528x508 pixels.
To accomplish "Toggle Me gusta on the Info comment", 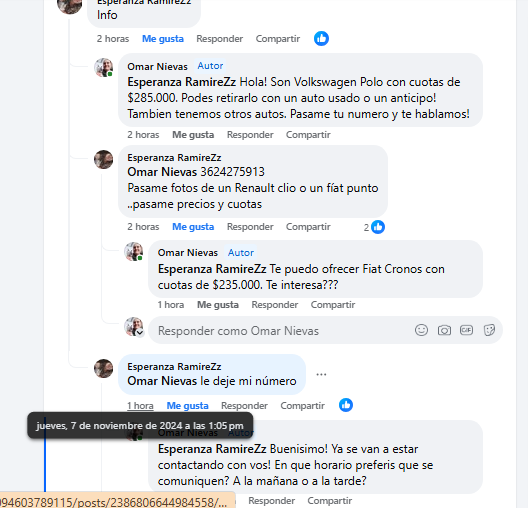I will click(x=163, y=39).
